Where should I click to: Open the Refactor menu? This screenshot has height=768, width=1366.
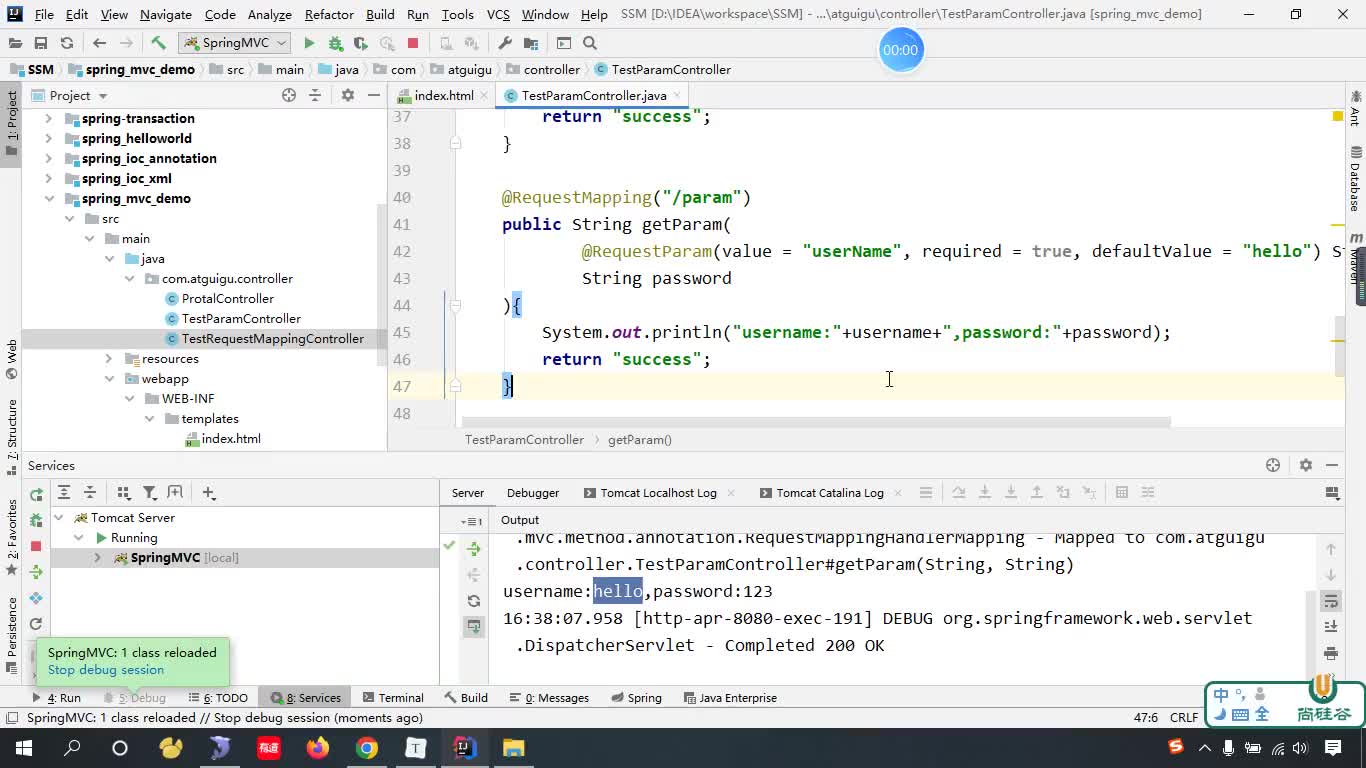click(x=329, y=14)
